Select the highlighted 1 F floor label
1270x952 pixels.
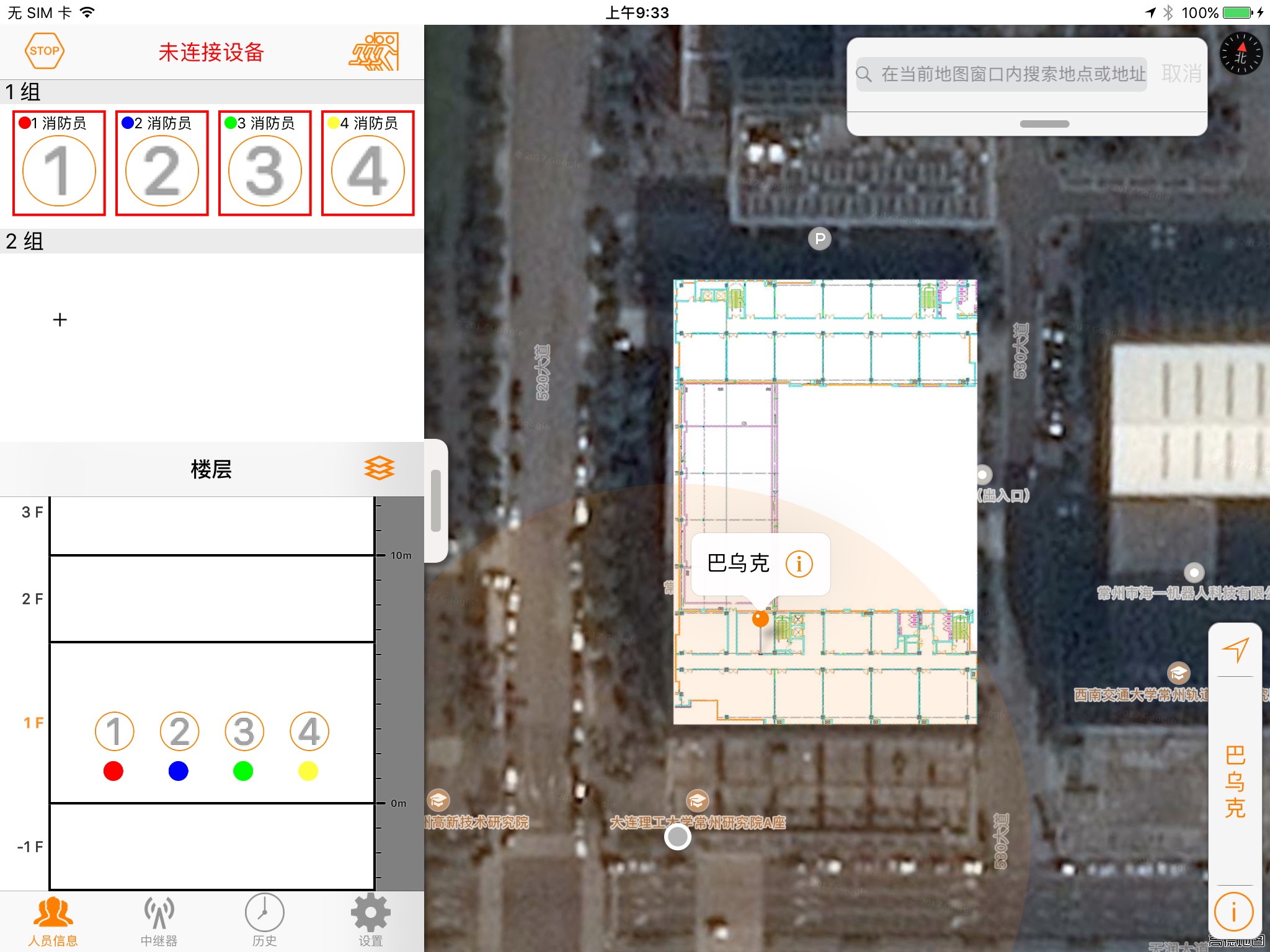(x=33, y=723)
